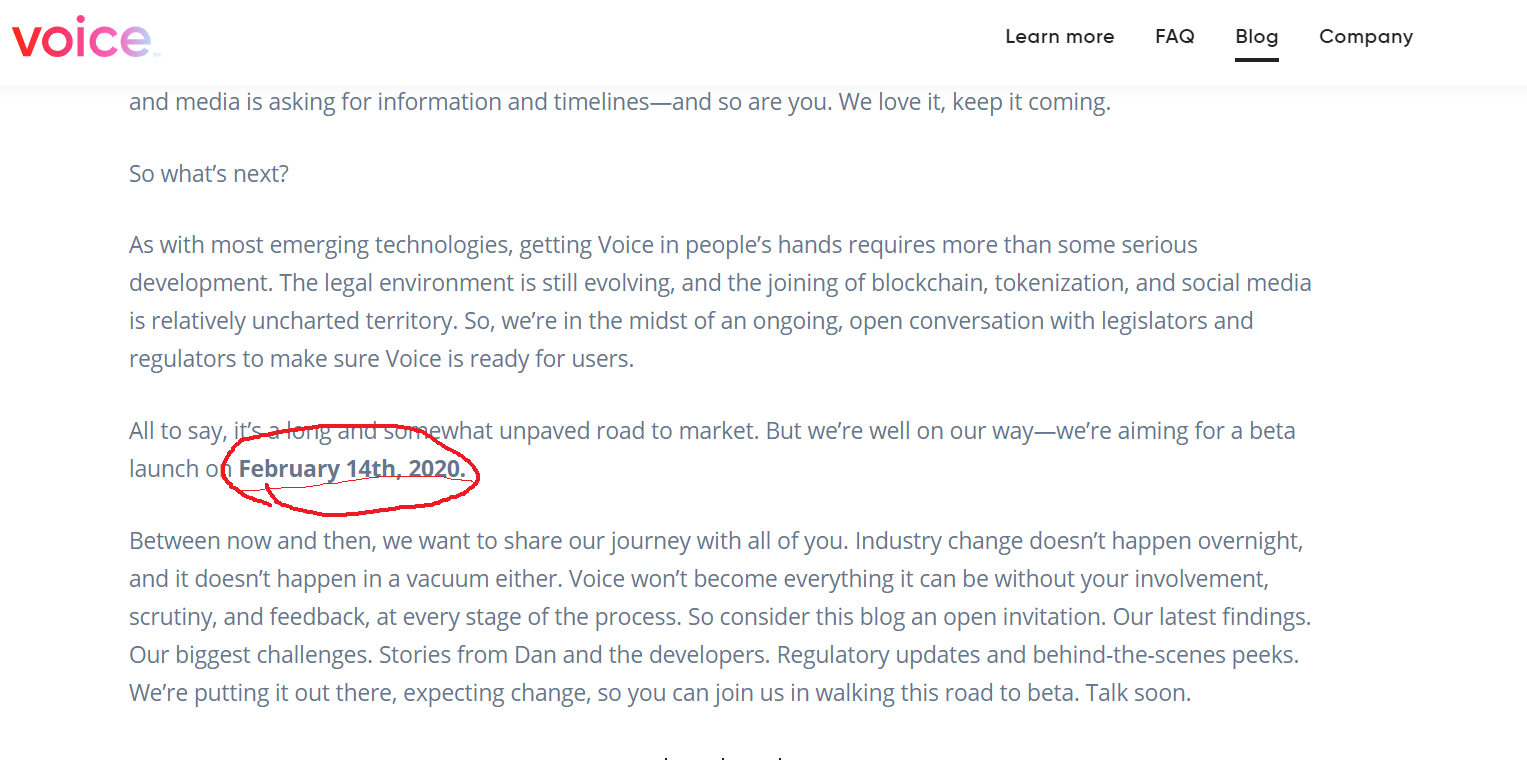Click the bold February 14th, 2020 date

tap(352, 469)
